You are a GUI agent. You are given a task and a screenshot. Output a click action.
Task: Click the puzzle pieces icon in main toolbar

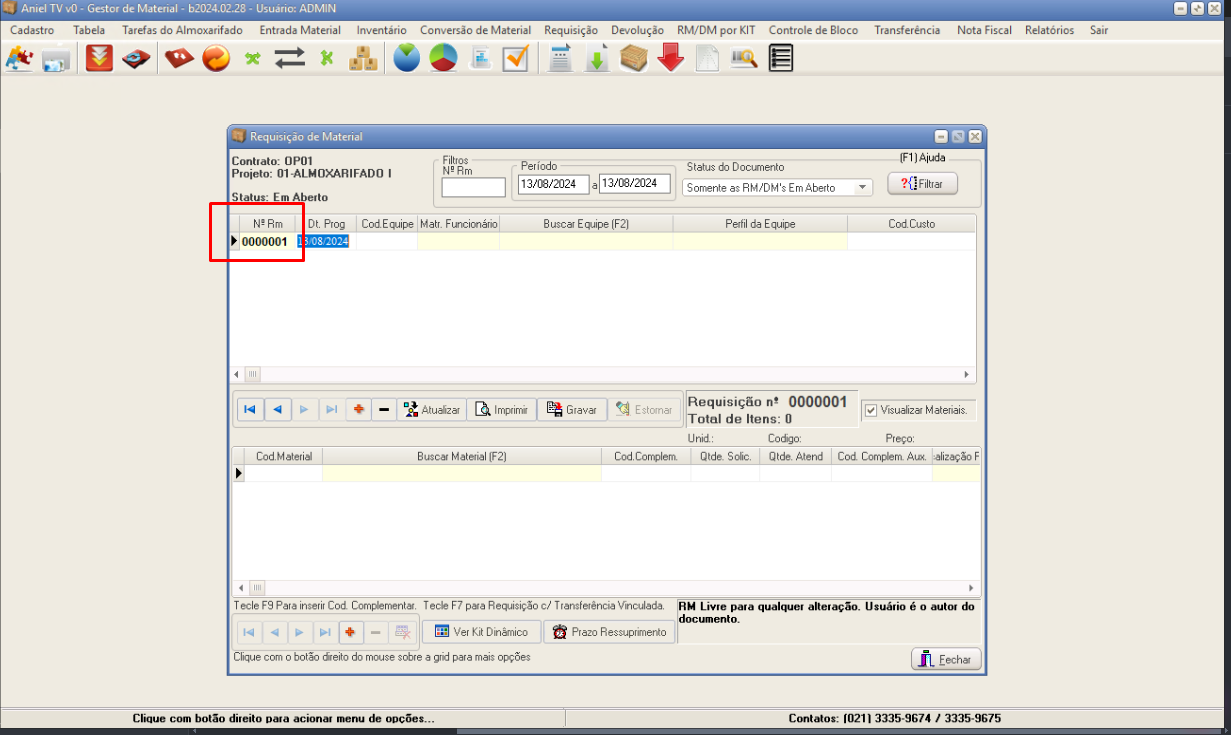tap(19, 59)
